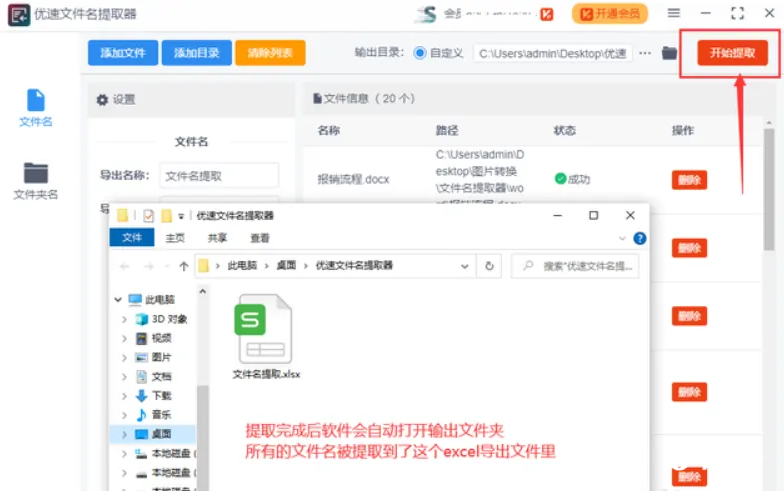Expand the 图片 tree node
The width and height of the screenshot is (784, 491).
coord(124,358)
